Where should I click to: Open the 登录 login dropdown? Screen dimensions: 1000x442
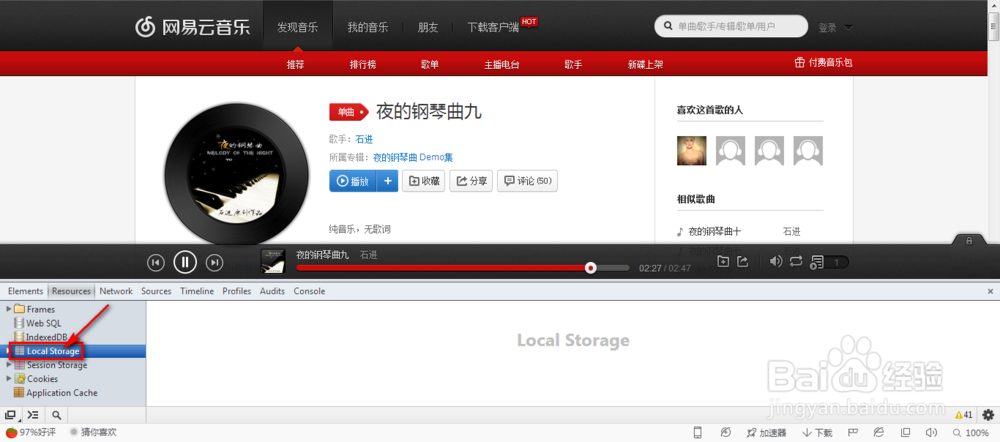pyautogui.click(x=835, y=27)
